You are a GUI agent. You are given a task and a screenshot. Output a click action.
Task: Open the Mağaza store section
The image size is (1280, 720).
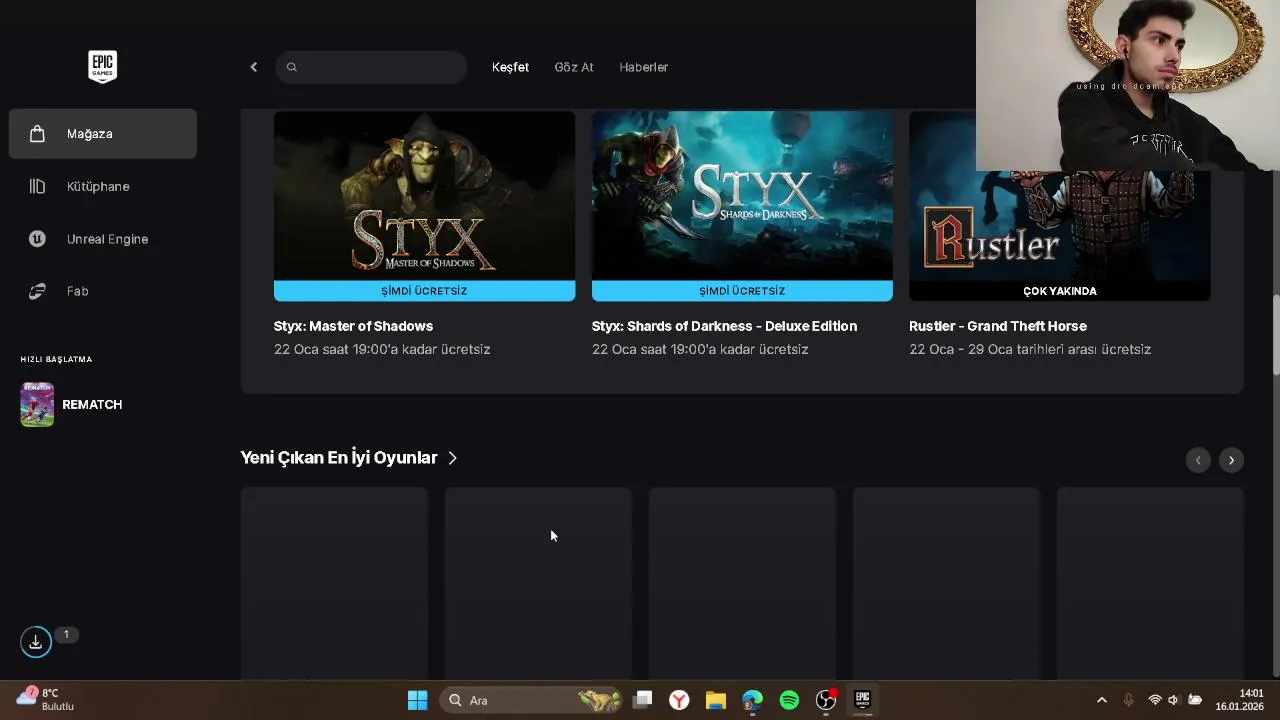(103, 134)
